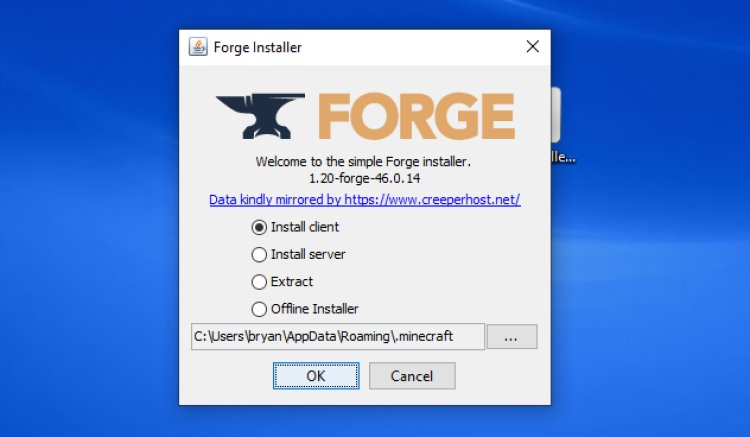Browse for folder with the '...' button
Image resolution: width=750 pixels, height=437 pixels.
(512, 337)
